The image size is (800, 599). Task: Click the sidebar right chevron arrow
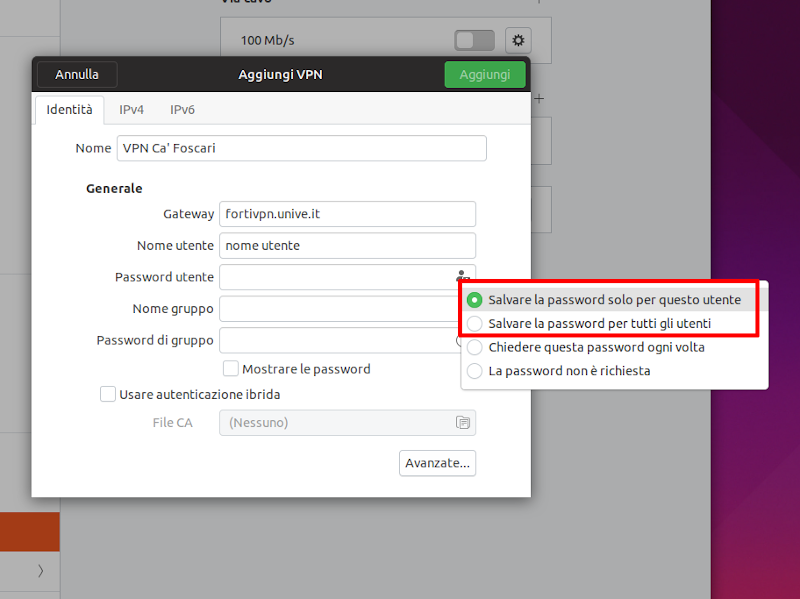pos(40,570)
